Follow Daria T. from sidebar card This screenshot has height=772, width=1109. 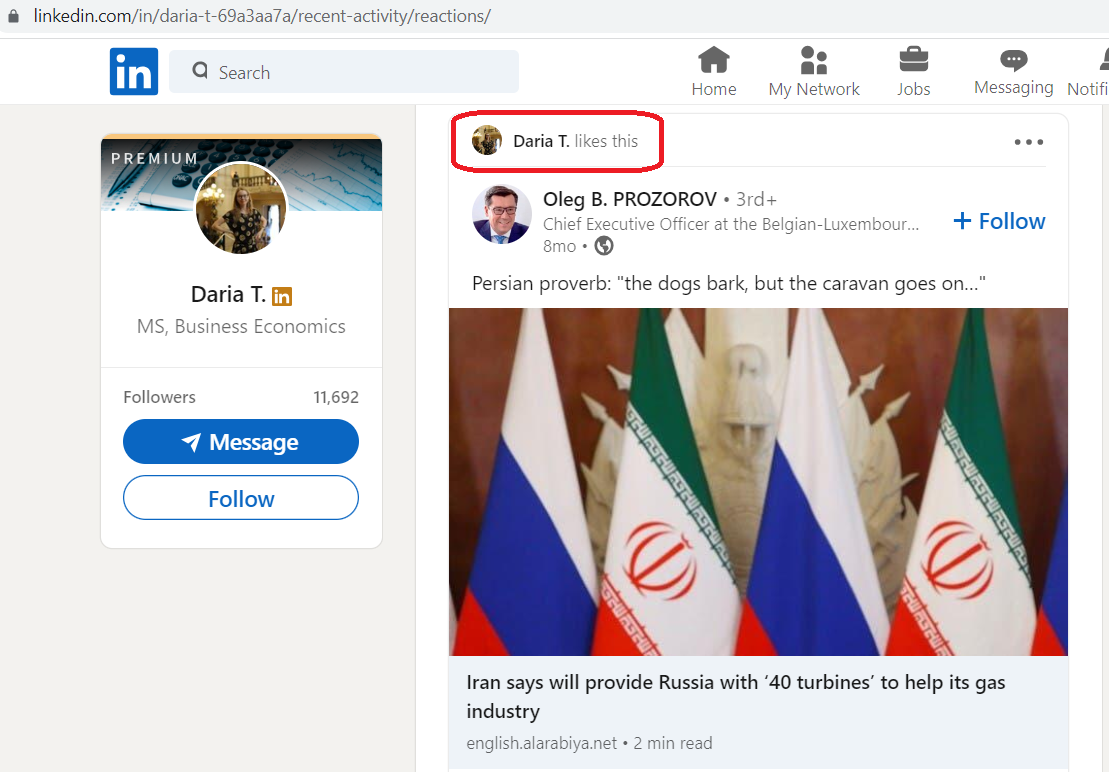(240, 498)
